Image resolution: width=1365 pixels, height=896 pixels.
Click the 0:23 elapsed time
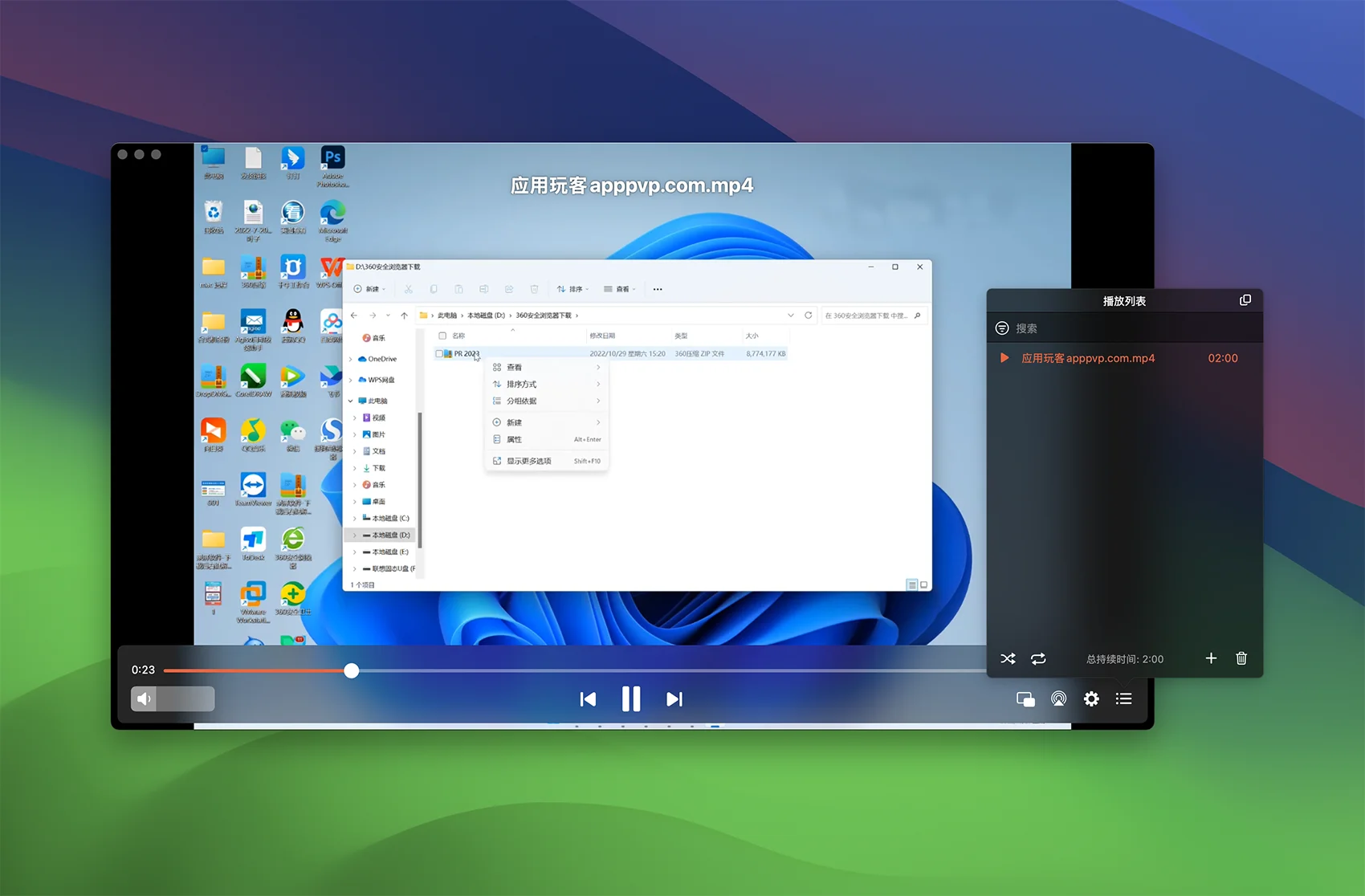143,670
